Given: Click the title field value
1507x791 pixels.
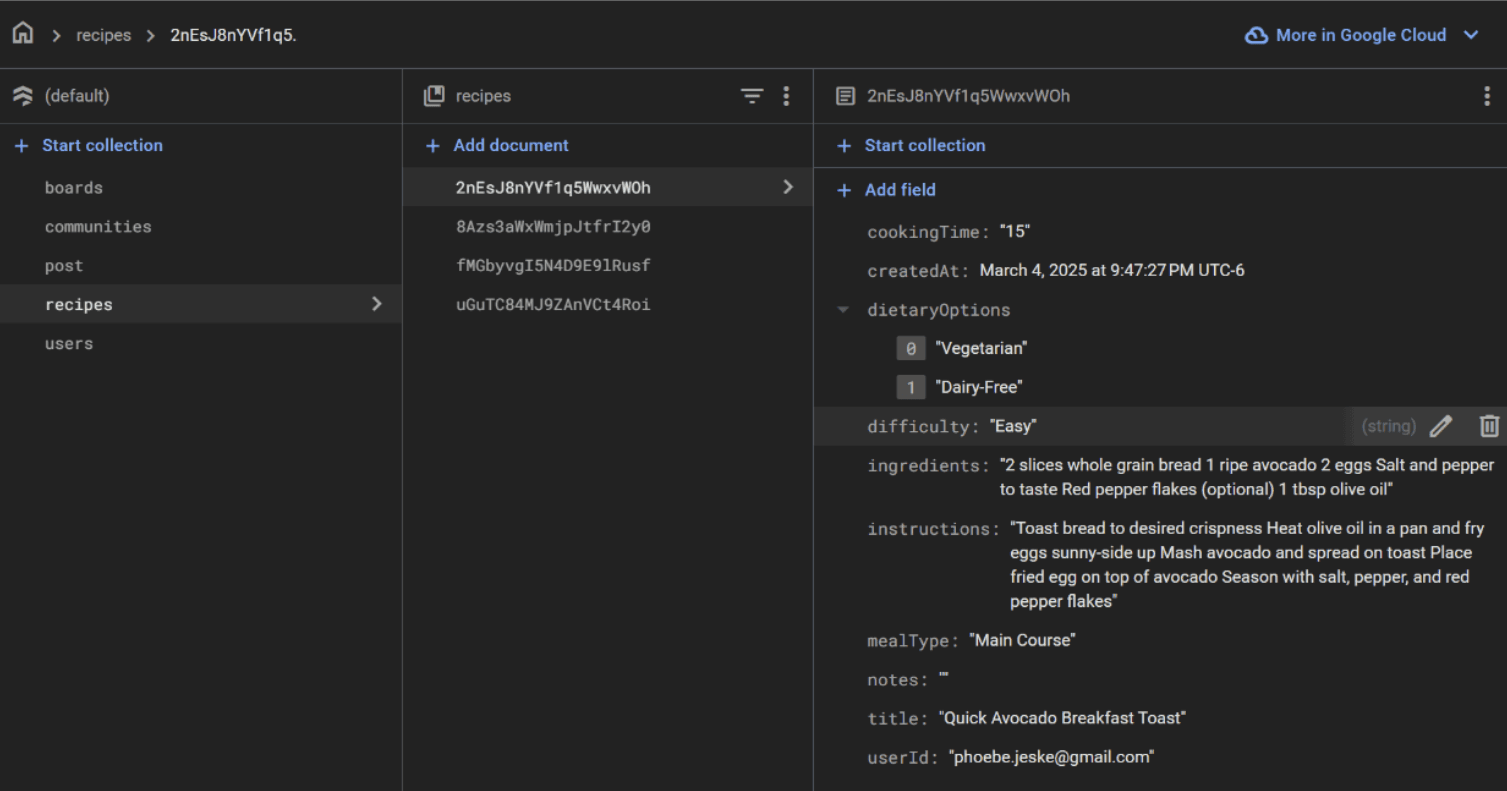Looking at the screenshot, I should pyautogui.click(x=1062, y=718).
